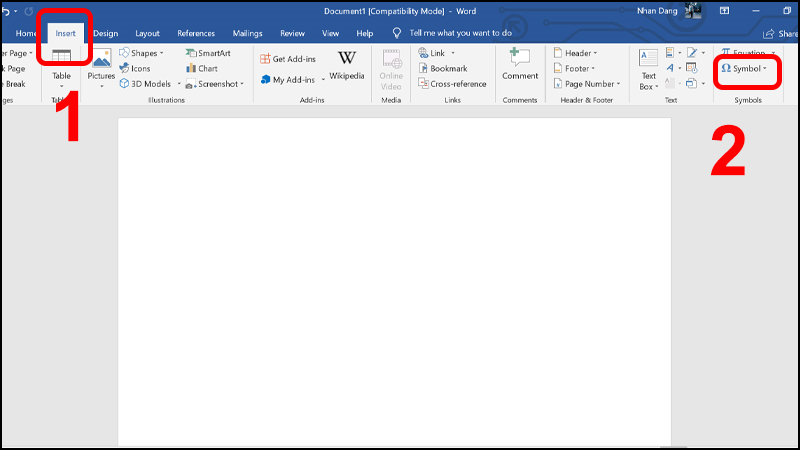Click Get Add-ins
This screenshot has height=450, width=800.
coord(287,59)
